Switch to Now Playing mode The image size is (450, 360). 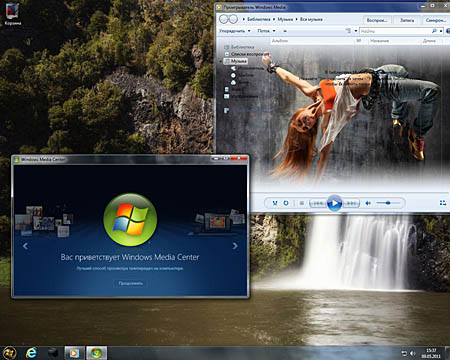(443, 203)
